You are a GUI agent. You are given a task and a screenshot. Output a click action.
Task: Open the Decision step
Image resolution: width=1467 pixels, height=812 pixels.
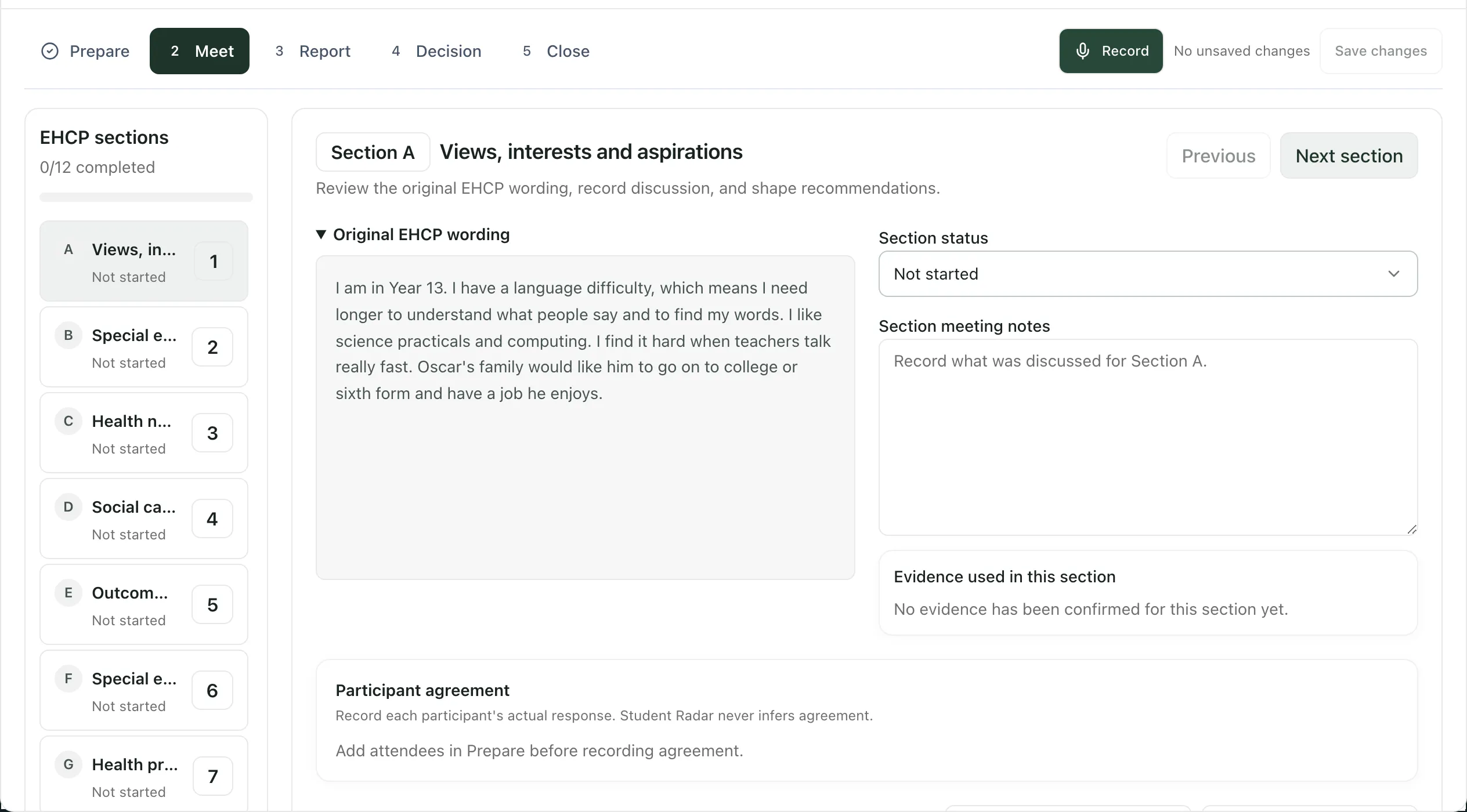click(x=437, y=51)
